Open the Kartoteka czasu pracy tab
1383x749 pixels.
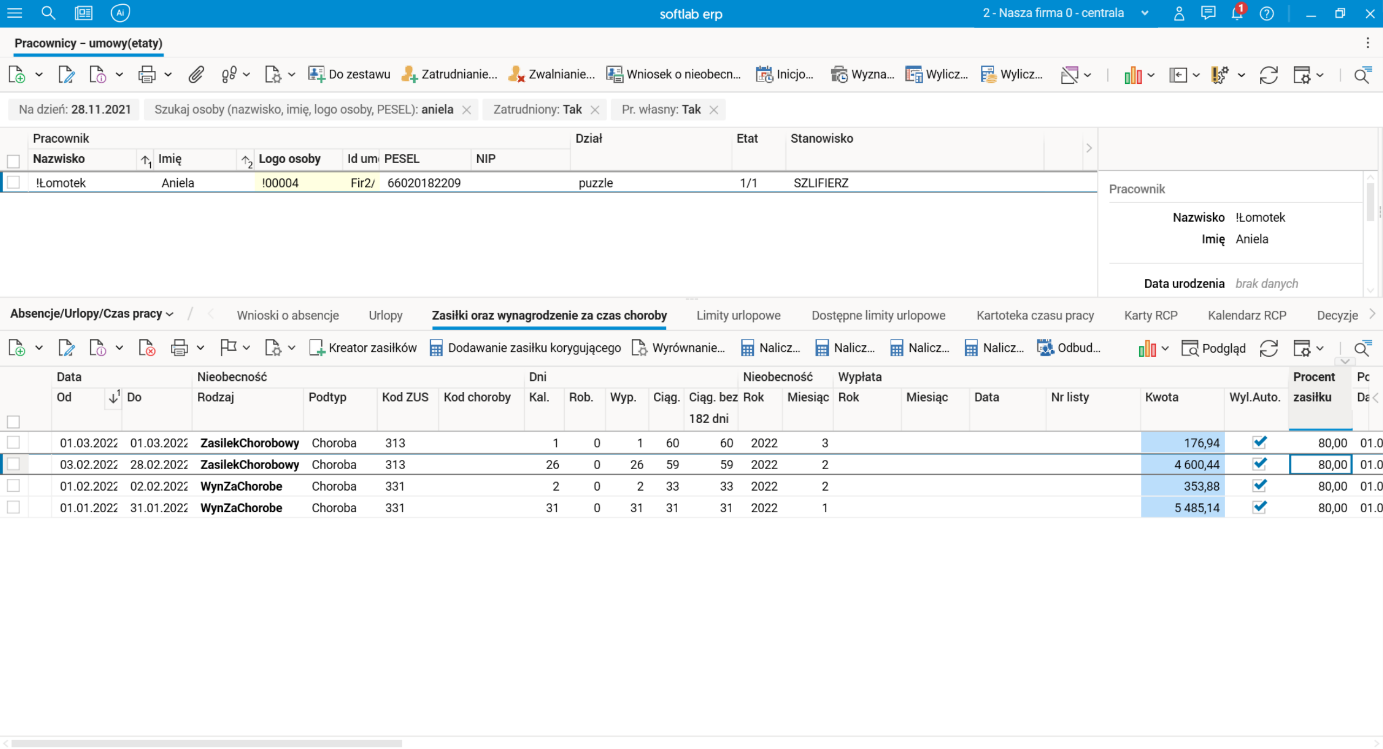(x=1035, y=315)
